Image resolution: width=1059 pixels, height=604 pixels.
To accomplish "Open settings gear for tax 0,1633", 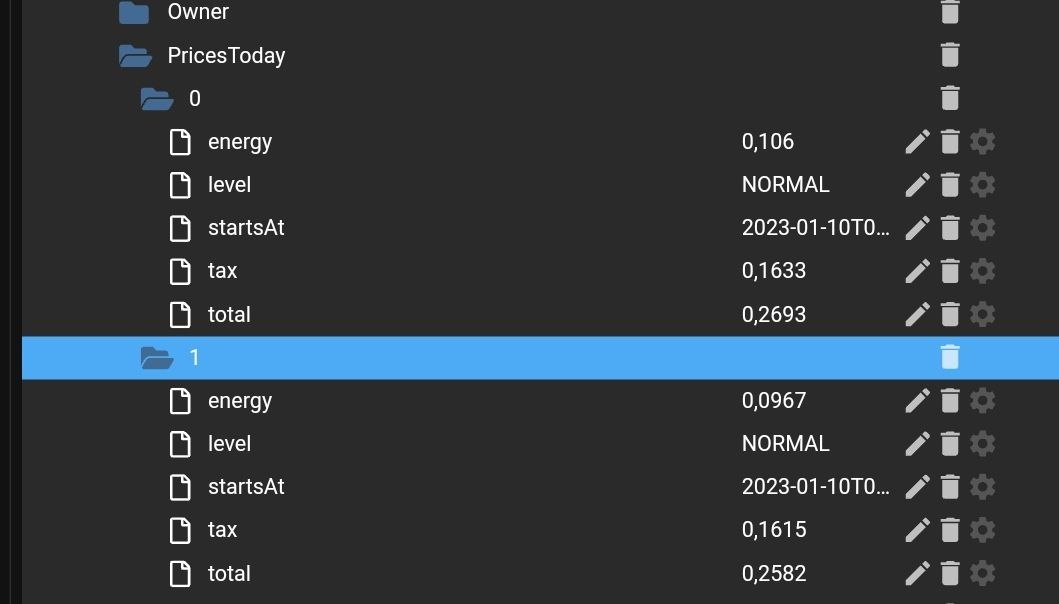I will pyautogui.click(x=982, y=271).
